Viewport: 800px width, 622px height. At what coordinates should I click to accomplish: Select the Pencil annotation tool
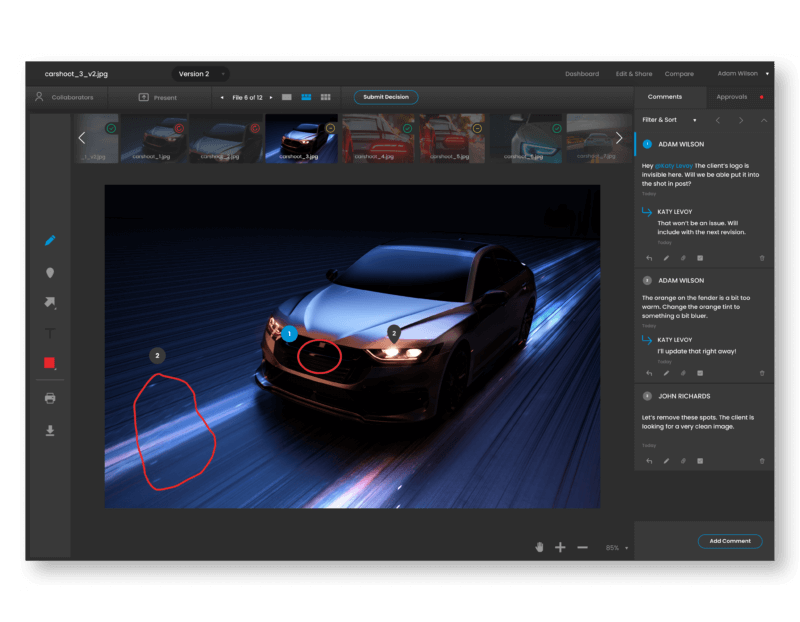tap(48, 240)
